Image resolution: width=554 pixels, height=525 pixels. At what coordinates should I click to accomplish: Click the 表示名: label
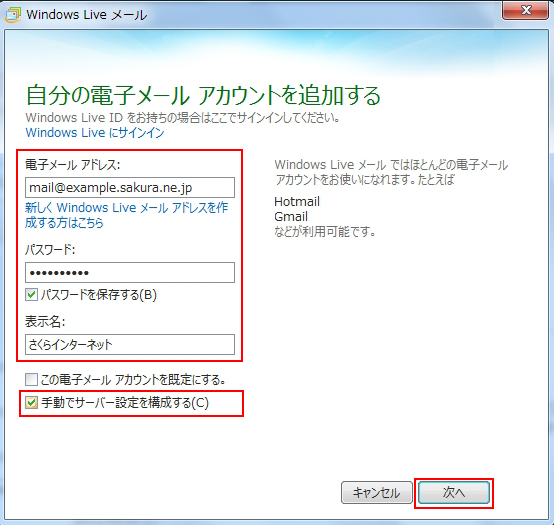[x=45, y=322]
